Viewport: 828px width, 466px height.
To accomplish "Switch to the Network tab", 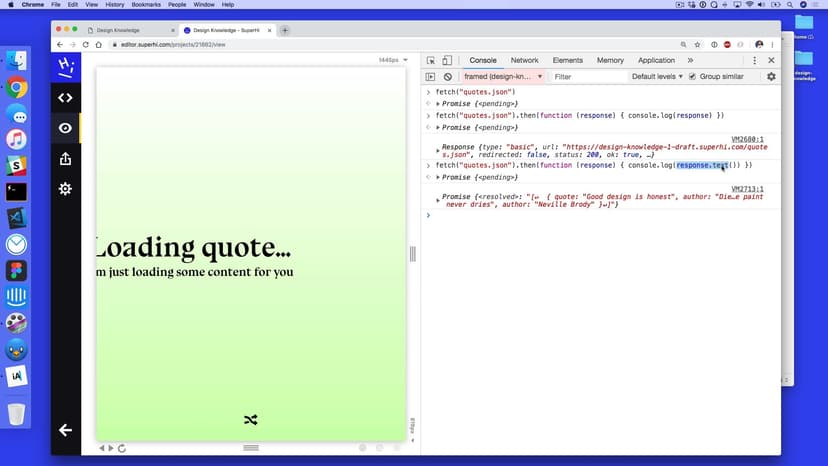I will [524, 61].
